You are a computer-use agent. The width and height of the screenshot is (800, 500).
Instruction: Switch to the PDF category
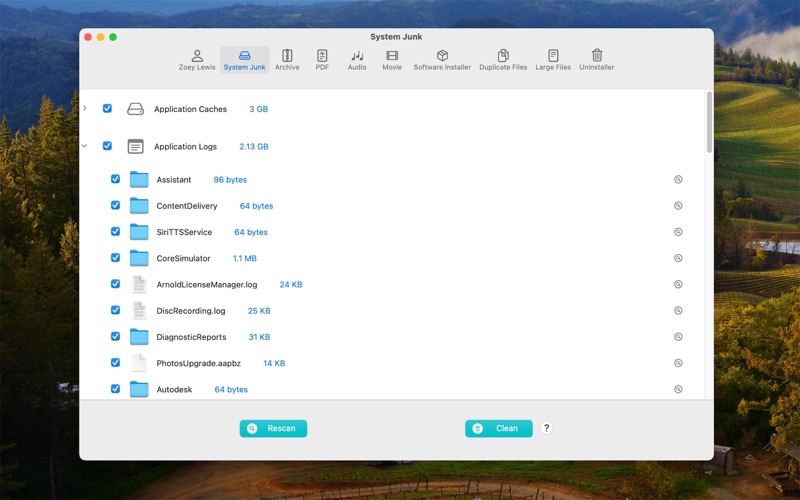point(322,60)
